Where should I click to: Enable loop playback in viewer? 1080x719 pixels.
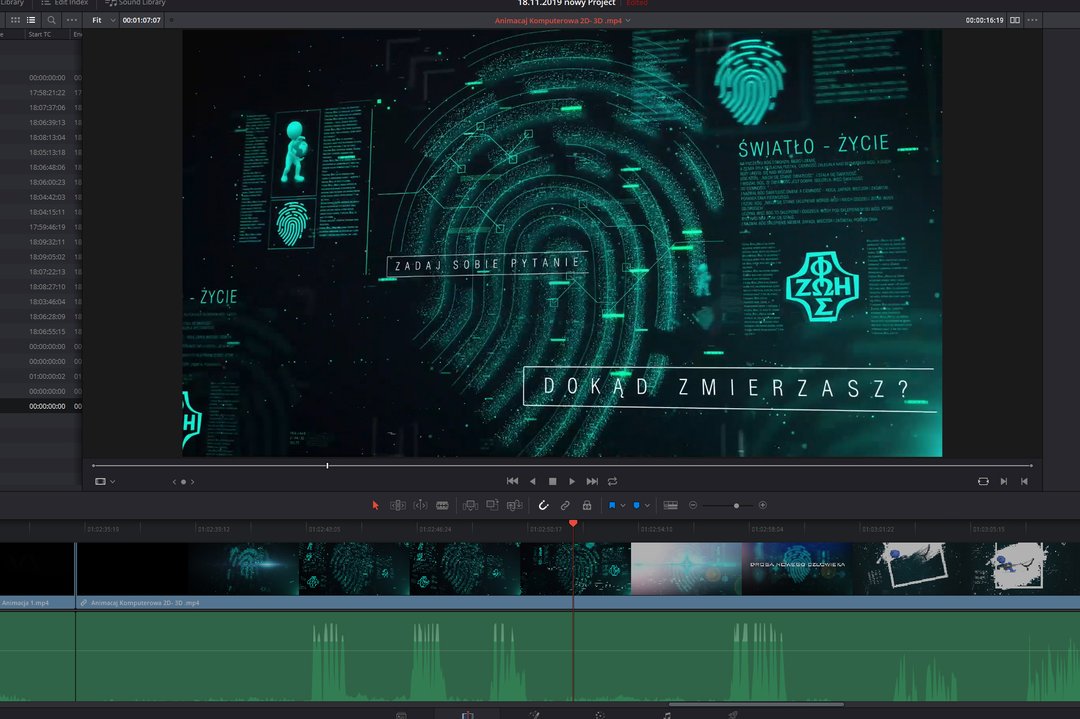pos(612,481)
